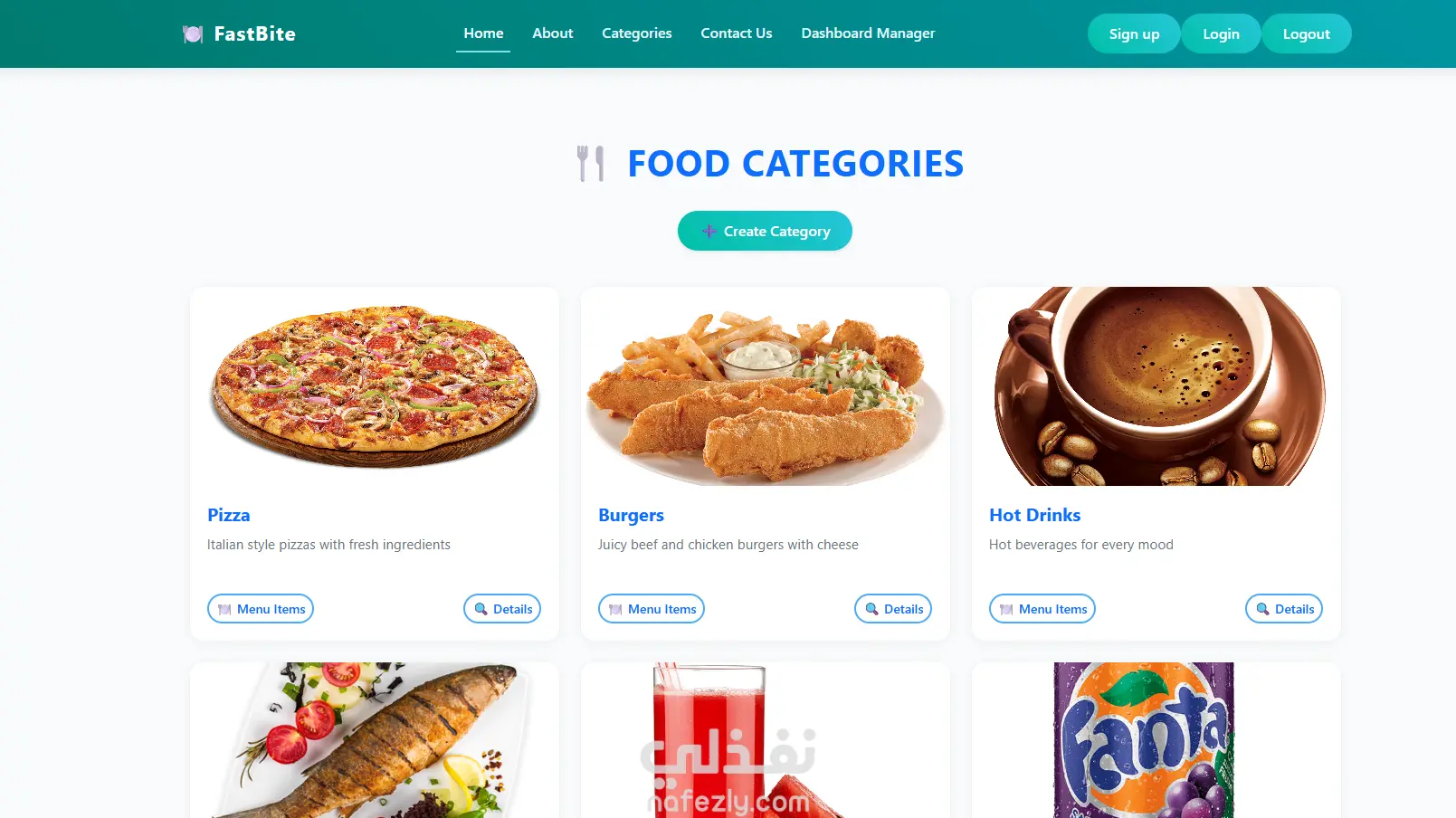The width and height of the screenshot is (1456, 818).
Task: Open the About page in navigation
Action: click(552, 33)
